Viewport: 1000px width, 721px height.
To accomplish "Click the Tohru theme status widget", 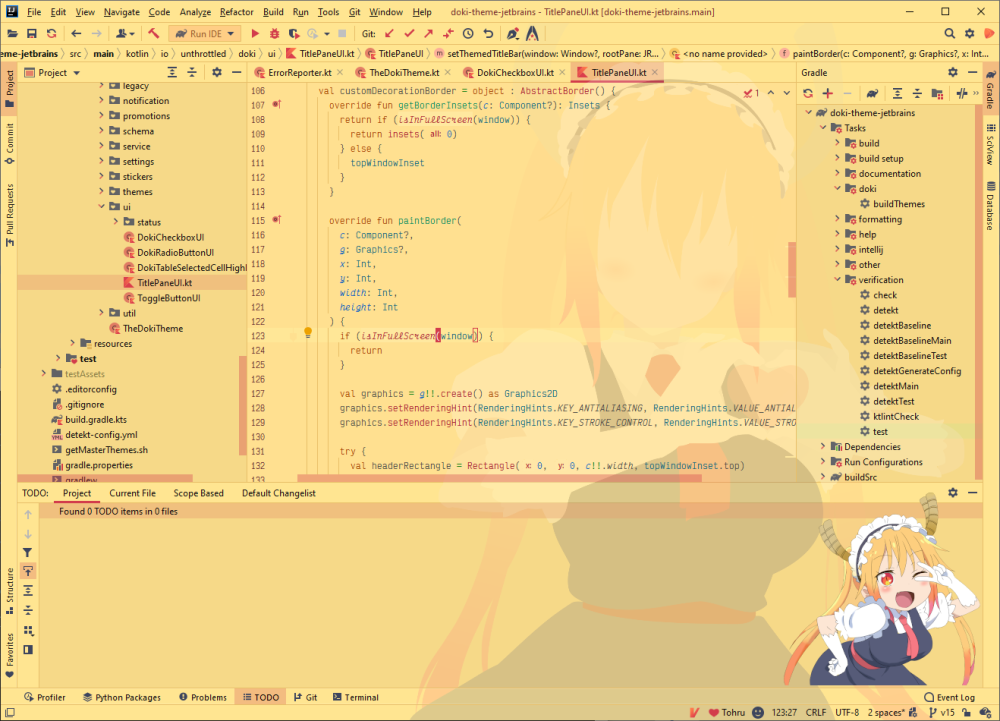I will coord(727,713).
